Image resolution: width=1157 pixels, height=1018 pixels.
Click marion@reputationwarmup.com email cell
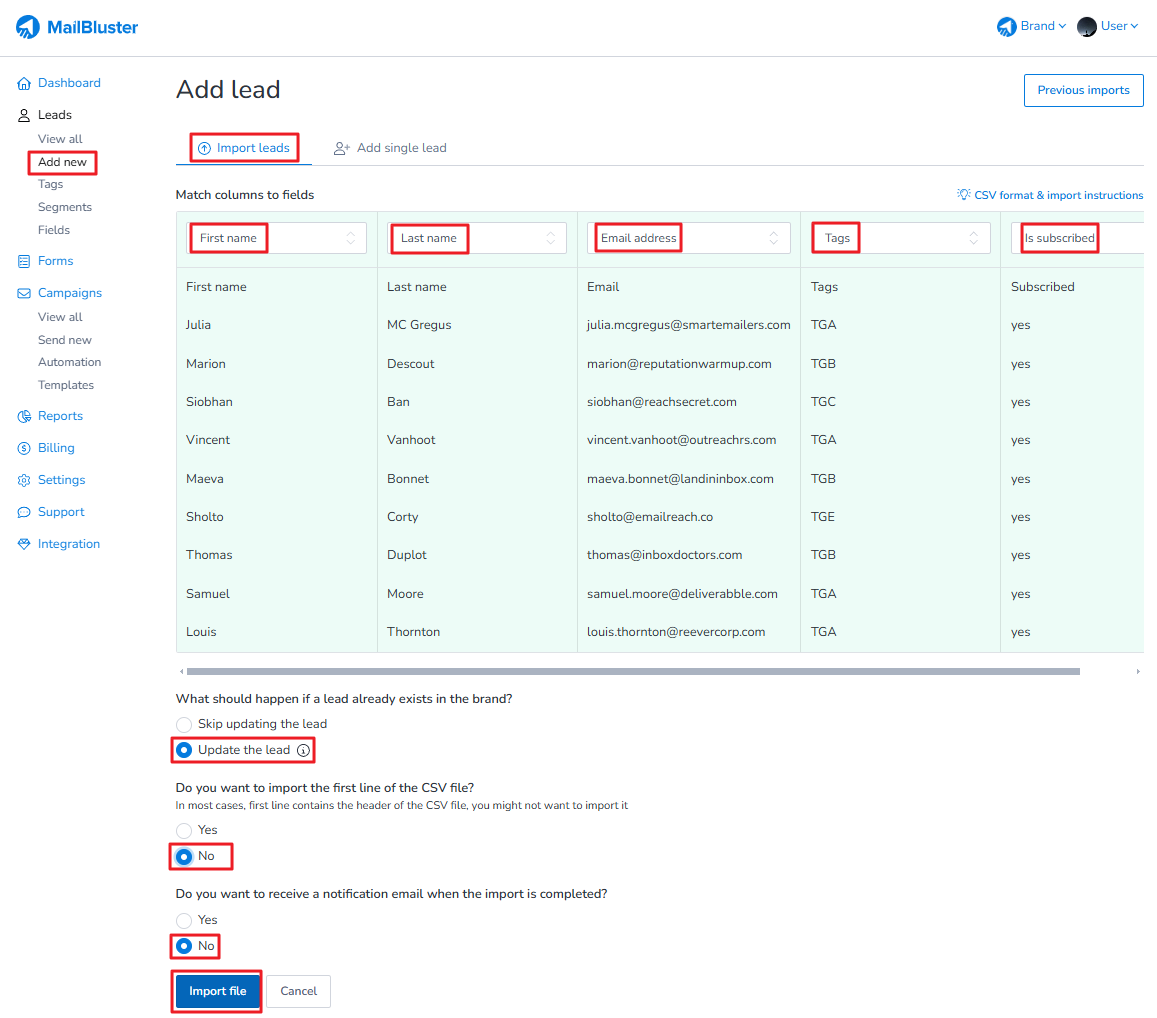[679, 364]
